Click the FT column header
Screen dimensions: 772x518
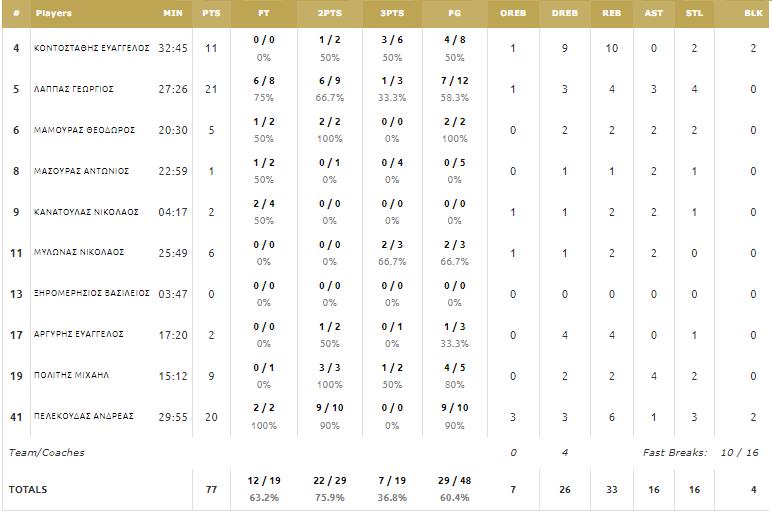(264, 13)
